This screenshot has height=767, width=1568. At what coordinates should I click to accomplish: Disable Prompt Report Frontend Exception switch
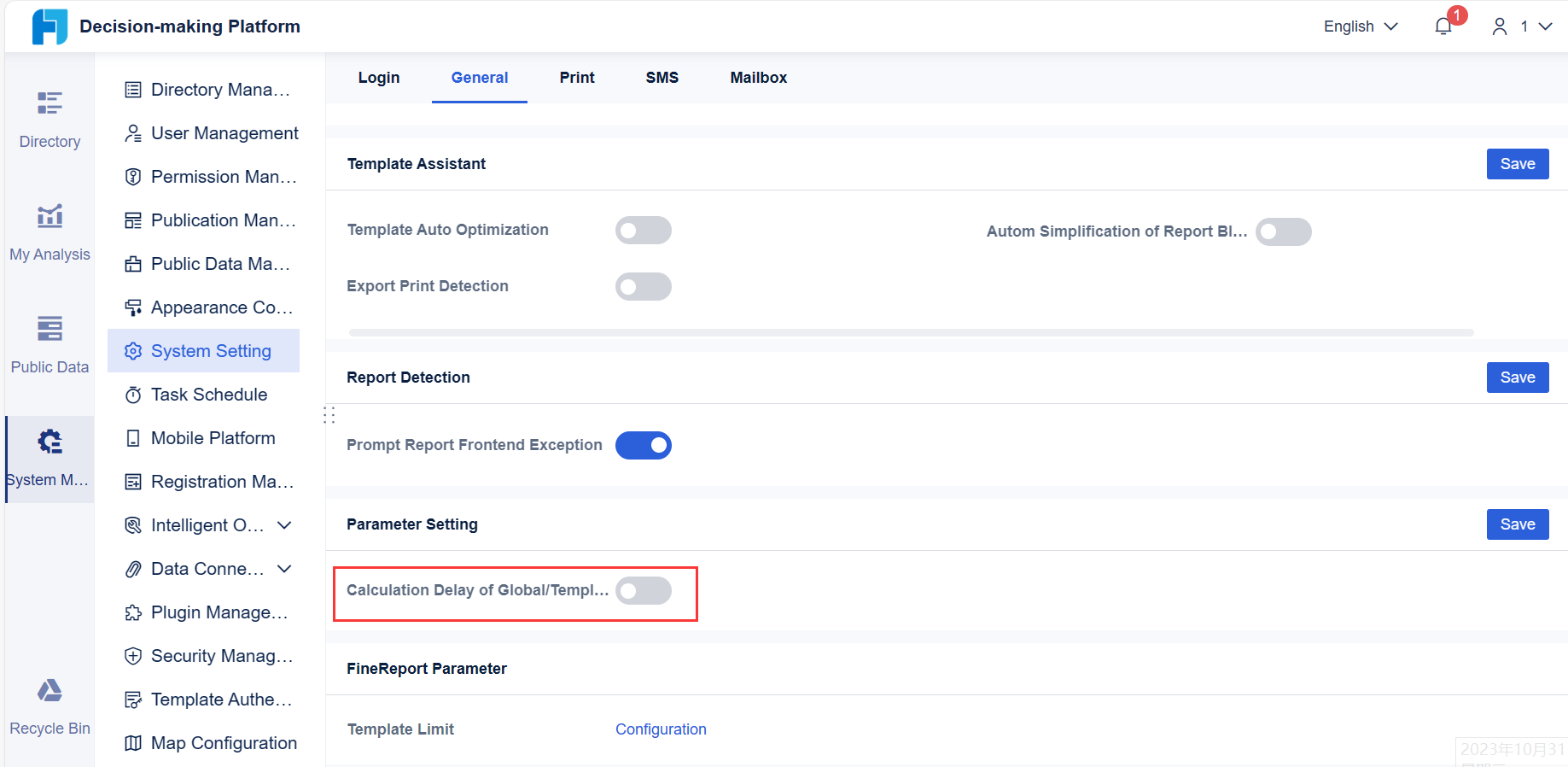tap(643, 446)
